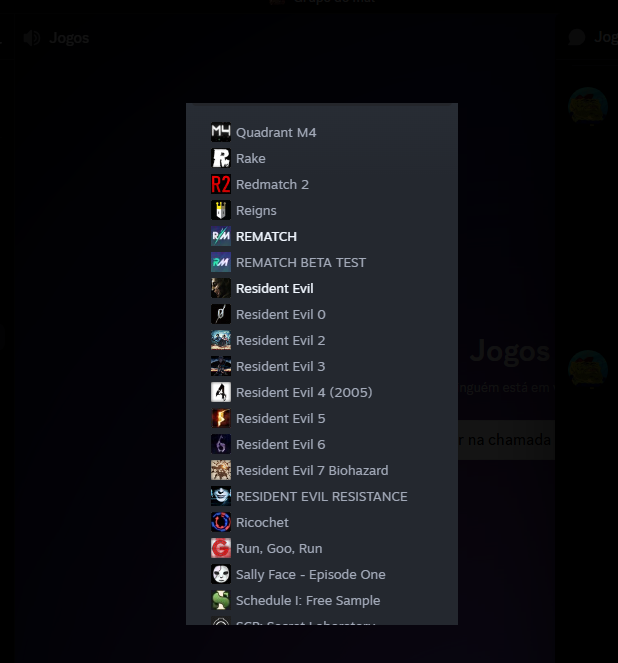Click the Schedule I dollar sign icon
This screenshot has width=618, height=663.
coord(221,600)
